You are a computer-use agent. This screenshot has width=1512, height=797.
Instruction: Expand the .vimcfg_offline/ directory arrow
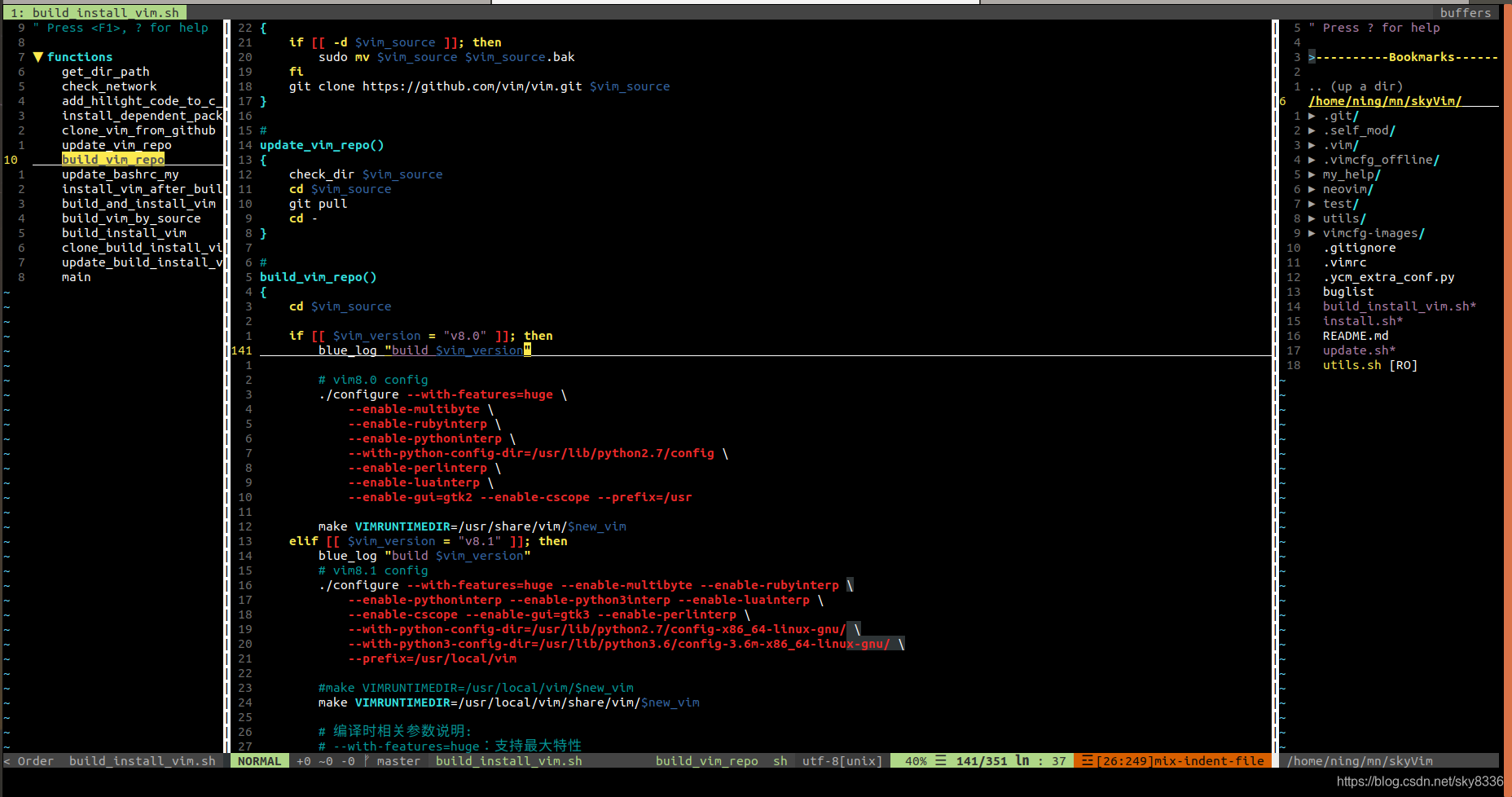1312,160
